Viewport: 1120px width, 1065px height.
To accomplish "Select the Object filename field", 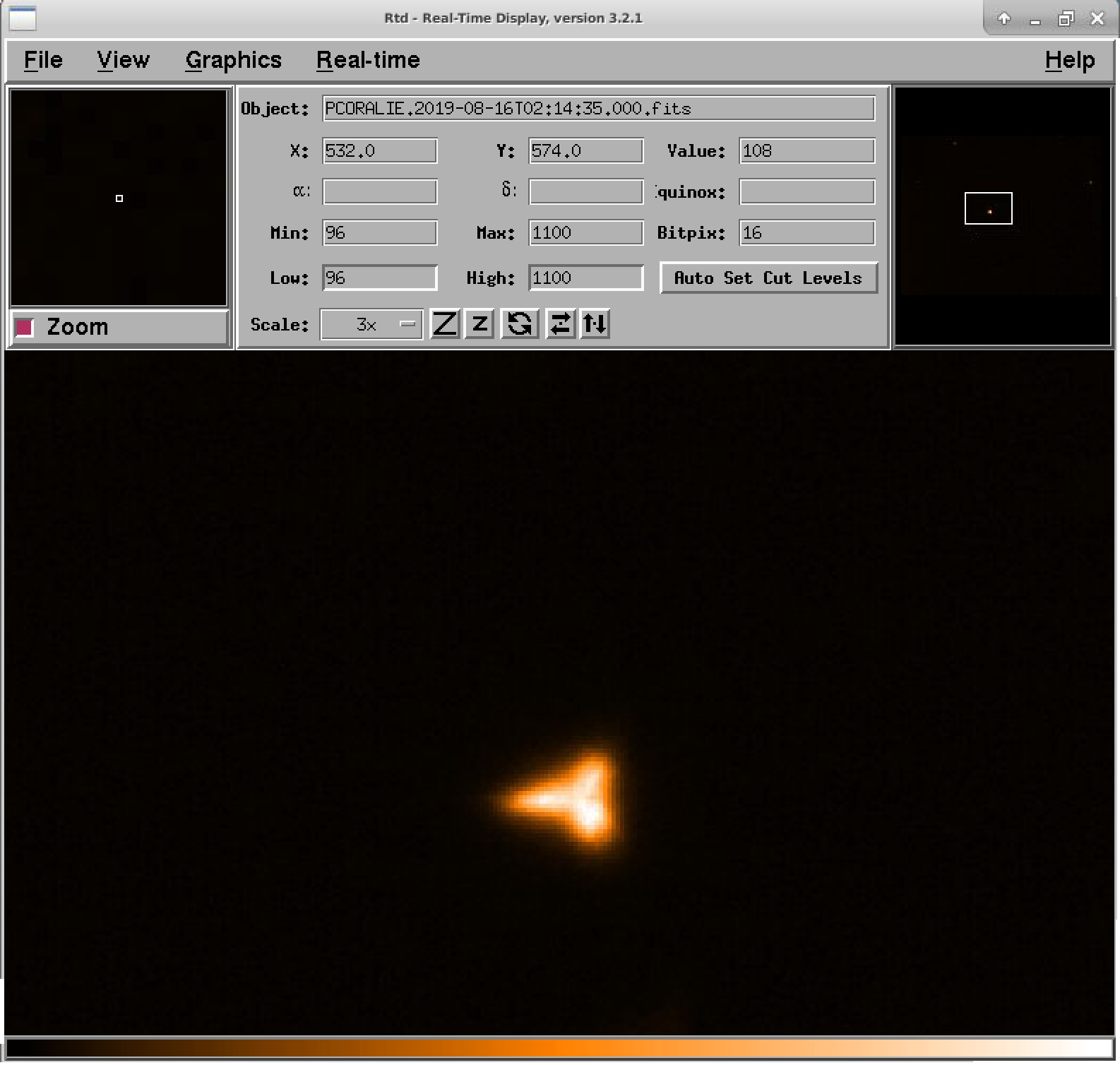I will [x=598, y=109].
